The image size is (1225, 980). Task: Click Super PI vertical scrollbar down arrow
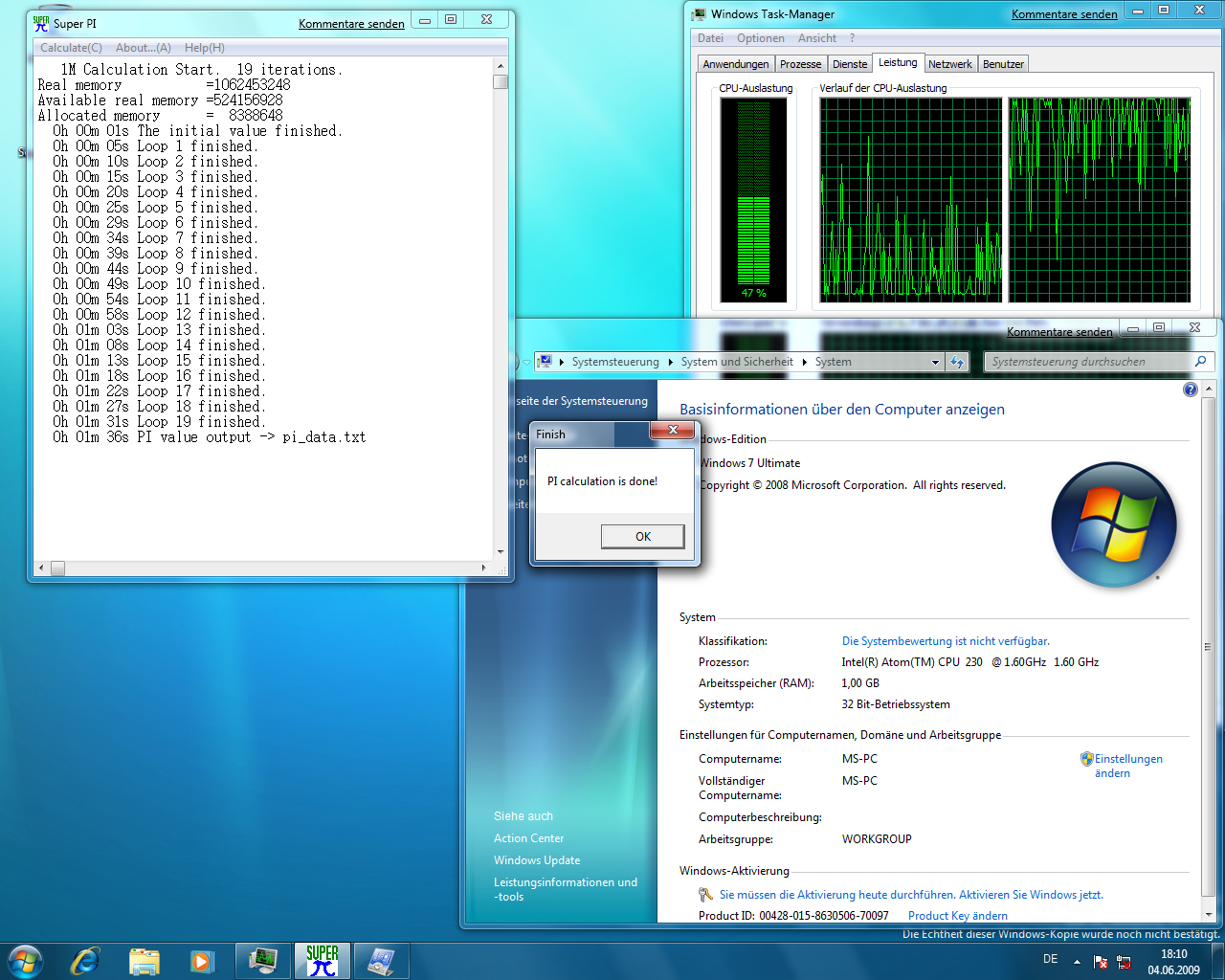501,552
